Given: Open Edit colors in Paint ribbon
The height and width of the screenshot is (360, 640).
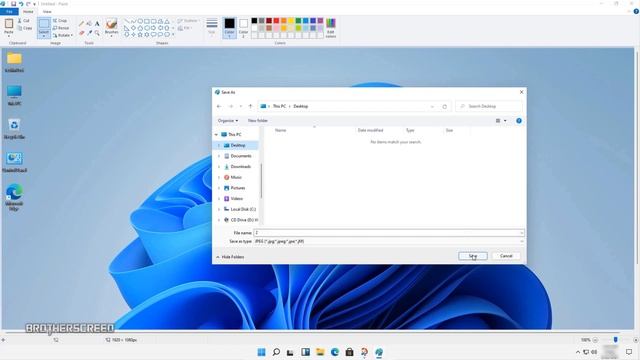Looking at the screenshot, I should pos(331,28).
